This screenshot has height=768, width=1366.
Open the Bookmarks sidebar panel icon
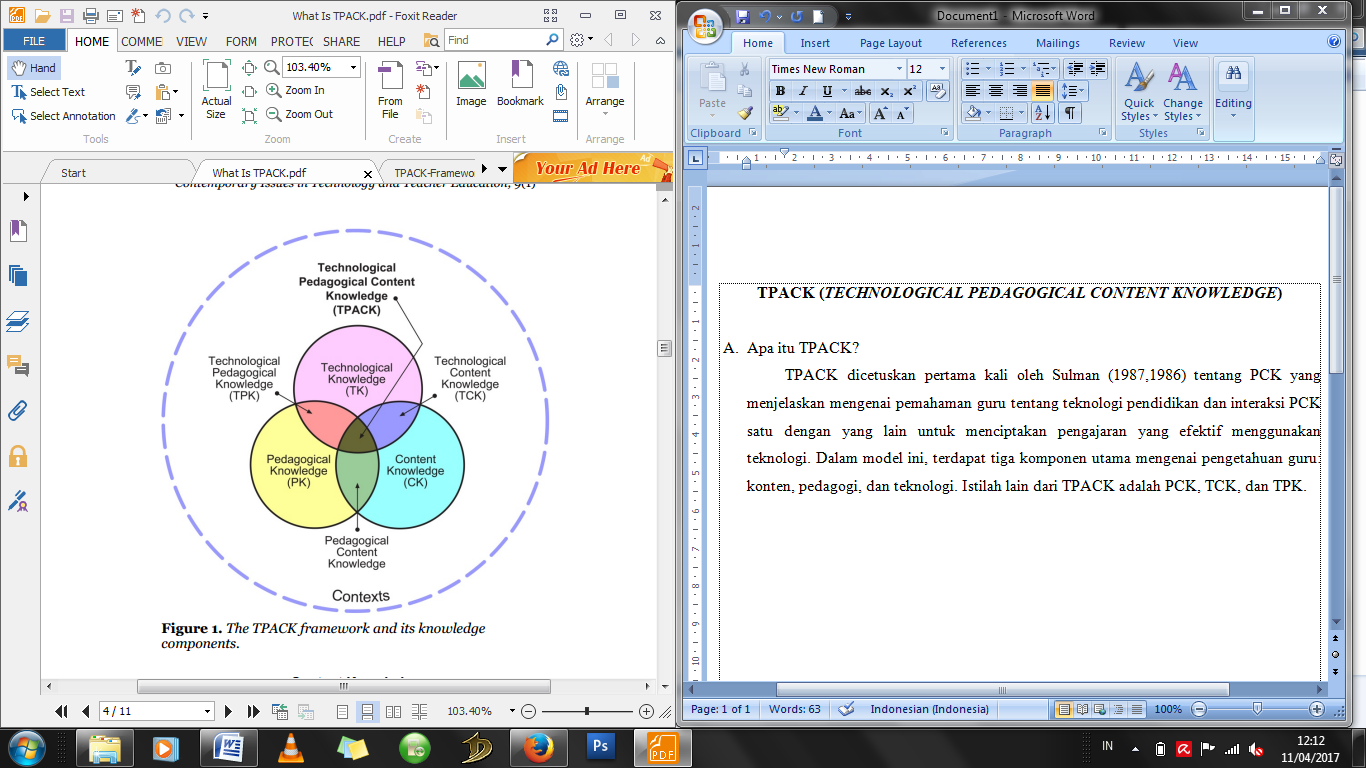pos(18,231)
